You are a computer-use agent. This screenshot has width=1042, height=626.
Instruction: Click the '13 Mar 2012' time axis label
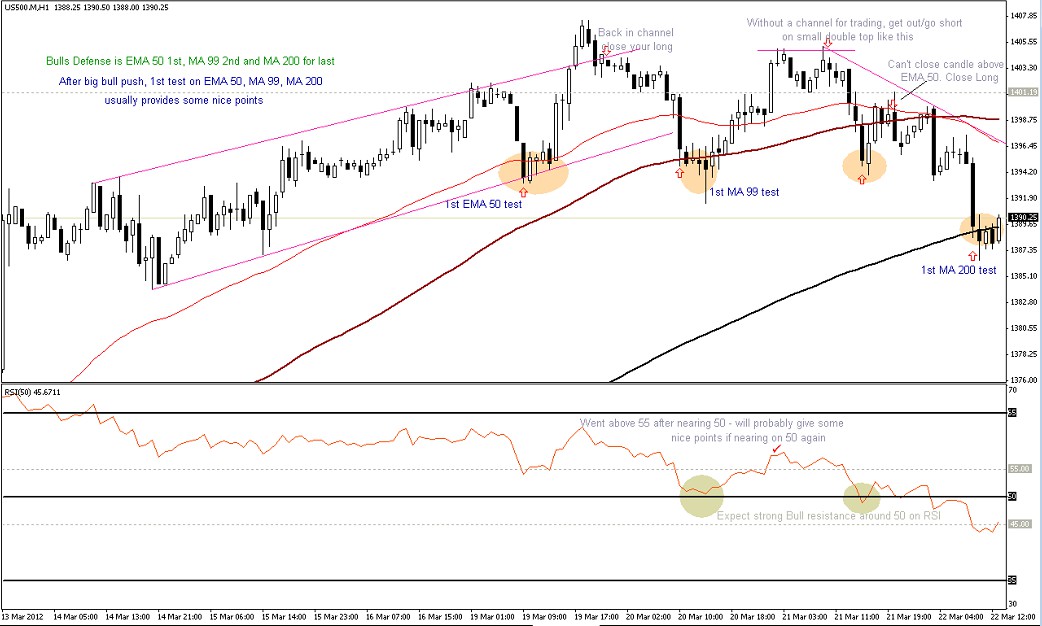(x=23, y=617)
